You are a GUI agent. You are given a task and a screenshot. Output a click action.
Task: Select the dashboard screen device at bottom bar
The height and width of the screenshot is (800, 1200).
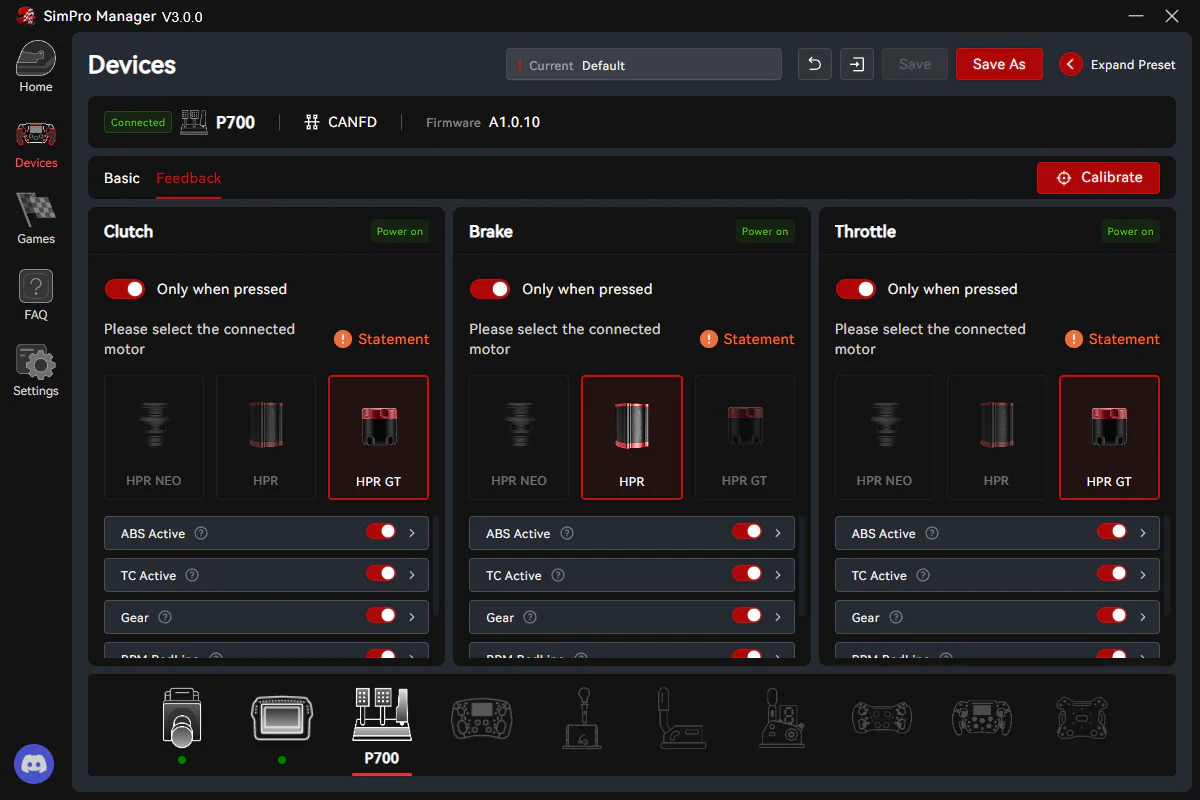pos(282,717)
